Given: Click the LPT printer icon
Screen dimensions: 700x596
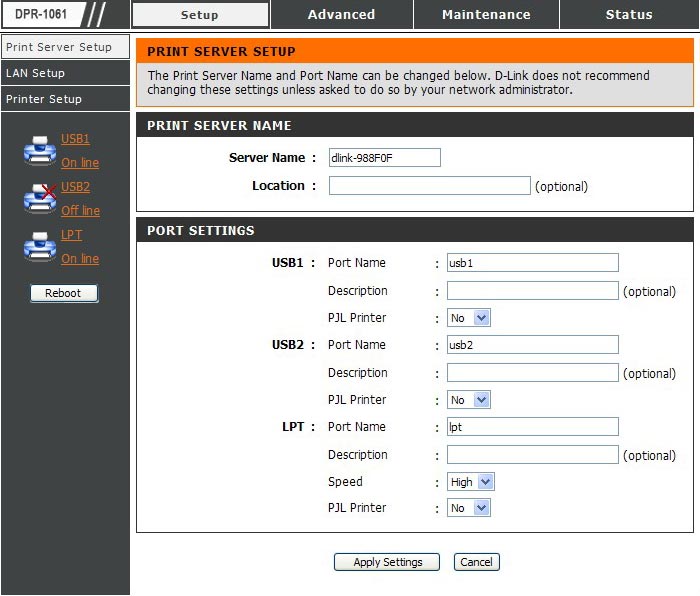Looking at the screenshot, I should (x=40, y=246).
